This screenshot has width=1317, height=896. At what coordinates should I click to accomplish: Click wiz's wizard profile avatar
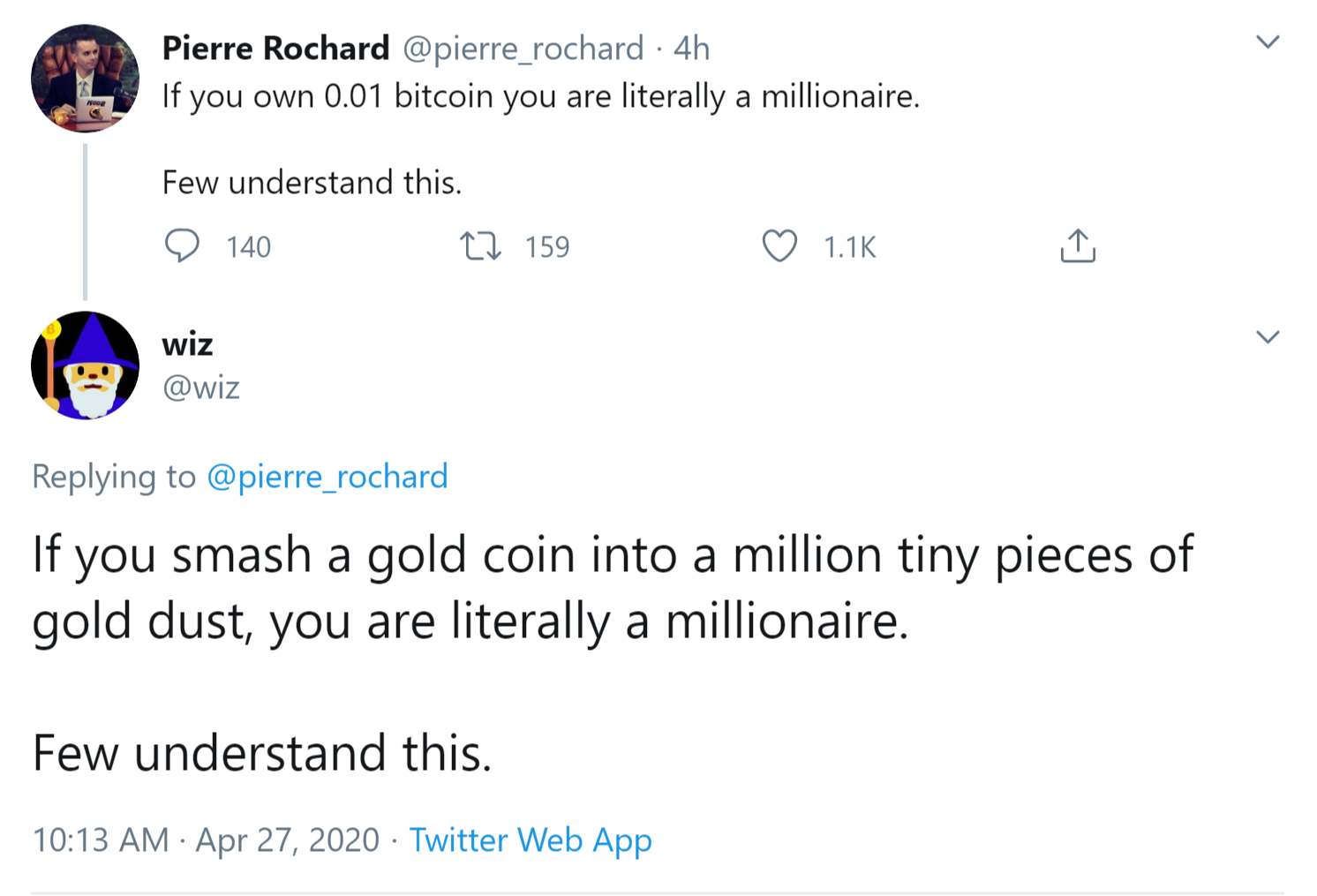(x=85, y=365)
